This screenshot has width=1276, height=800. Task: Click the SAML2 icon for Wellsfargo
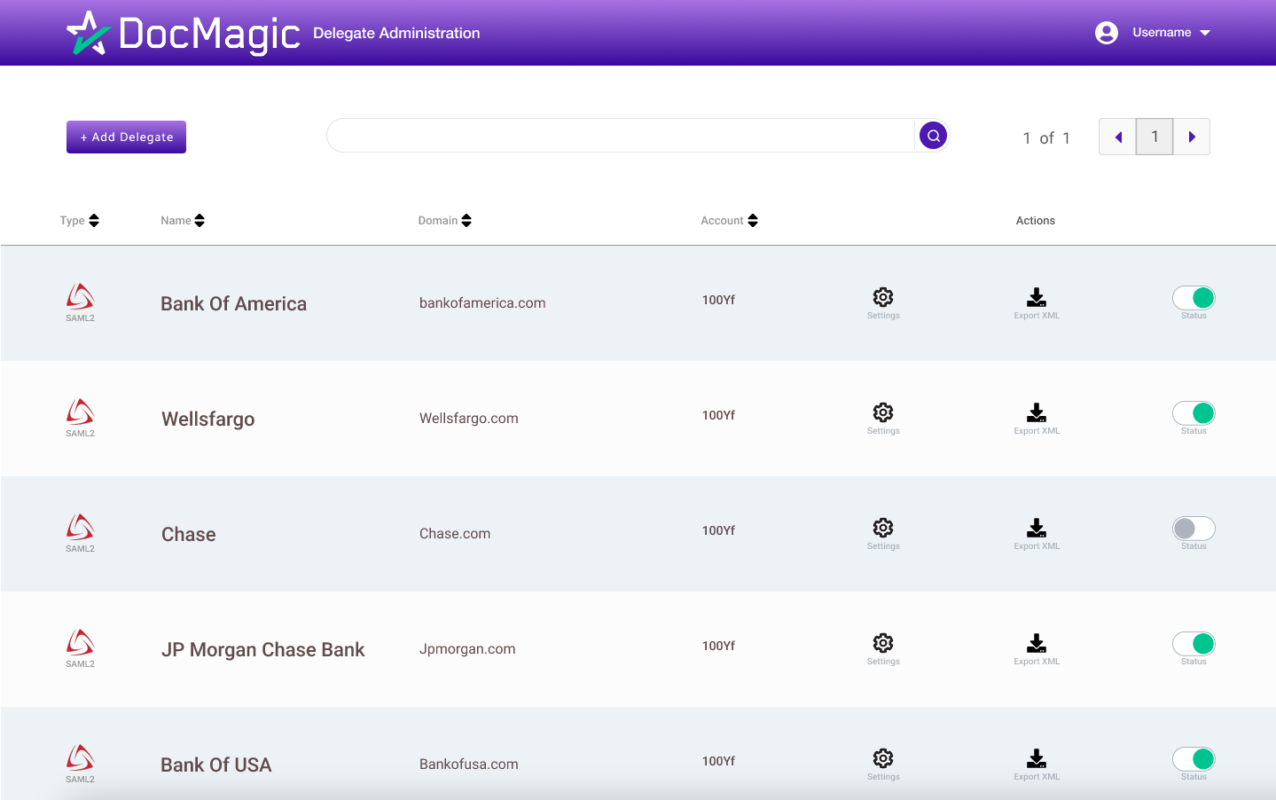(x=80, y=418)
